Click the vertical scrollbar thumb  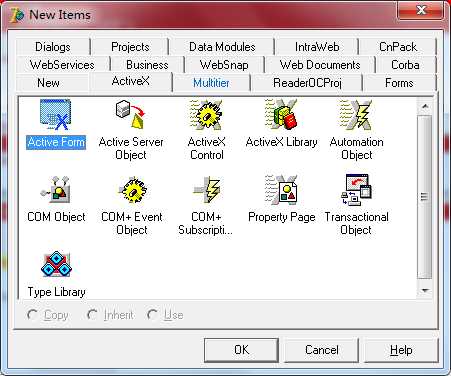point(425,197)
